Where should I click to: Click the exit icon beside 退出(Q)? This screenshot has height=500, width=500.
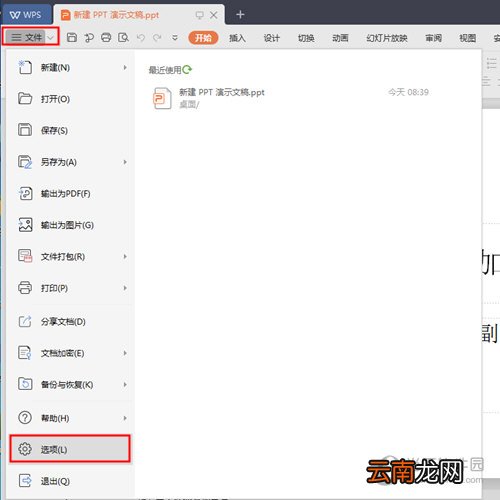click(25, 481)
